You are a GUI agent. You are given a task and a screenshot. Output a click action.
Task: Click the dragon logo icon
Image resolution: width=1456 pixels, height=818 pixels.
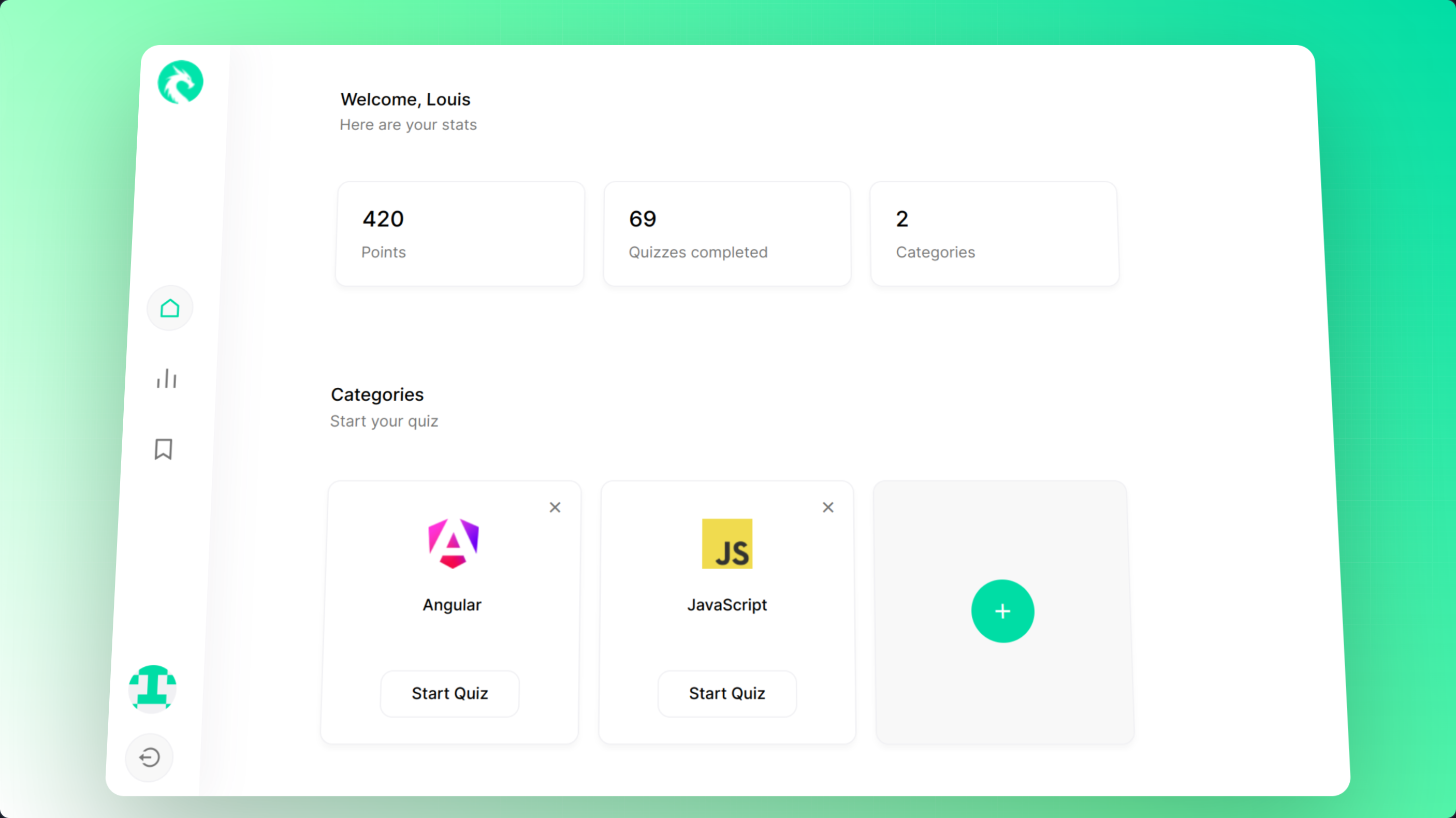(x=180, y=82)
